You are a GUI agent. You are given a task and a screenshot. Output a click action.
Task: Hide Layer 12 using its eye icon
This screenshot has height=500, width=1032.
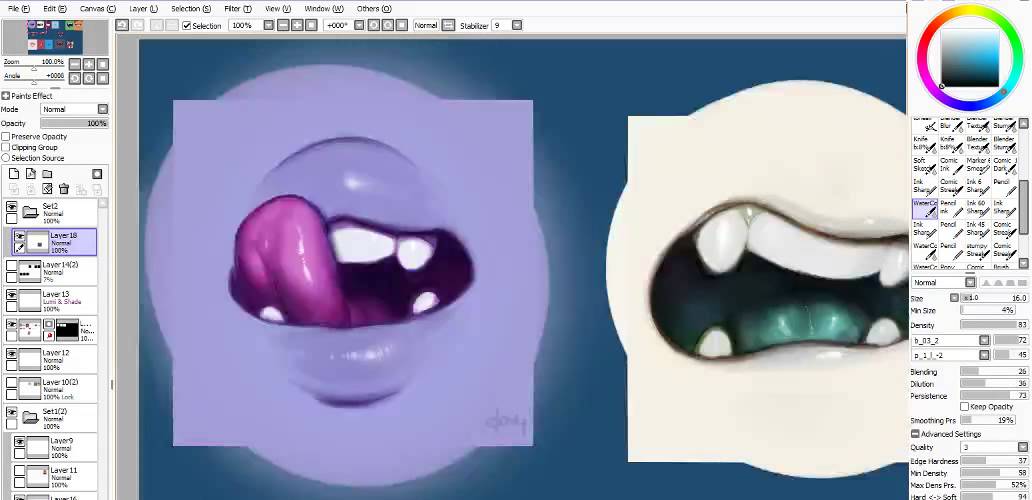pyautogui.click(x=11, y=354)
